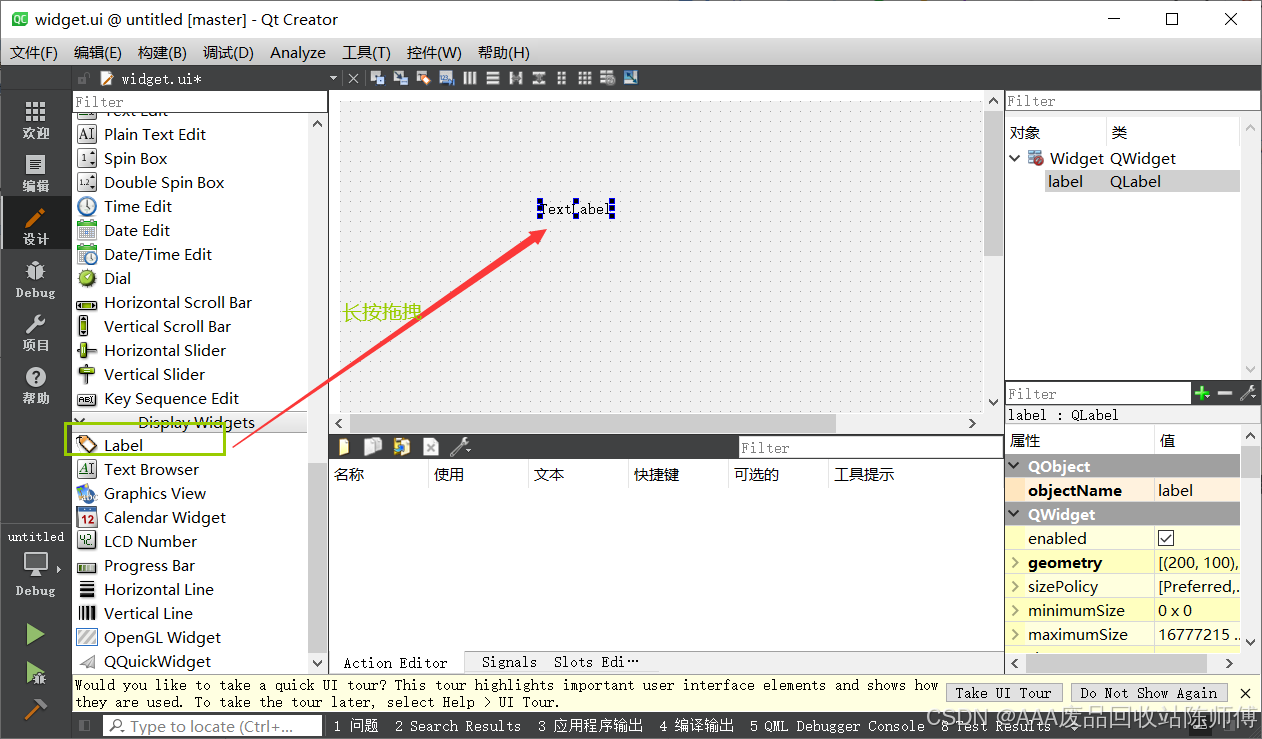This screenshot has height=739, width=1262.
Task: Click the Type to locate field
Action: 212,726
